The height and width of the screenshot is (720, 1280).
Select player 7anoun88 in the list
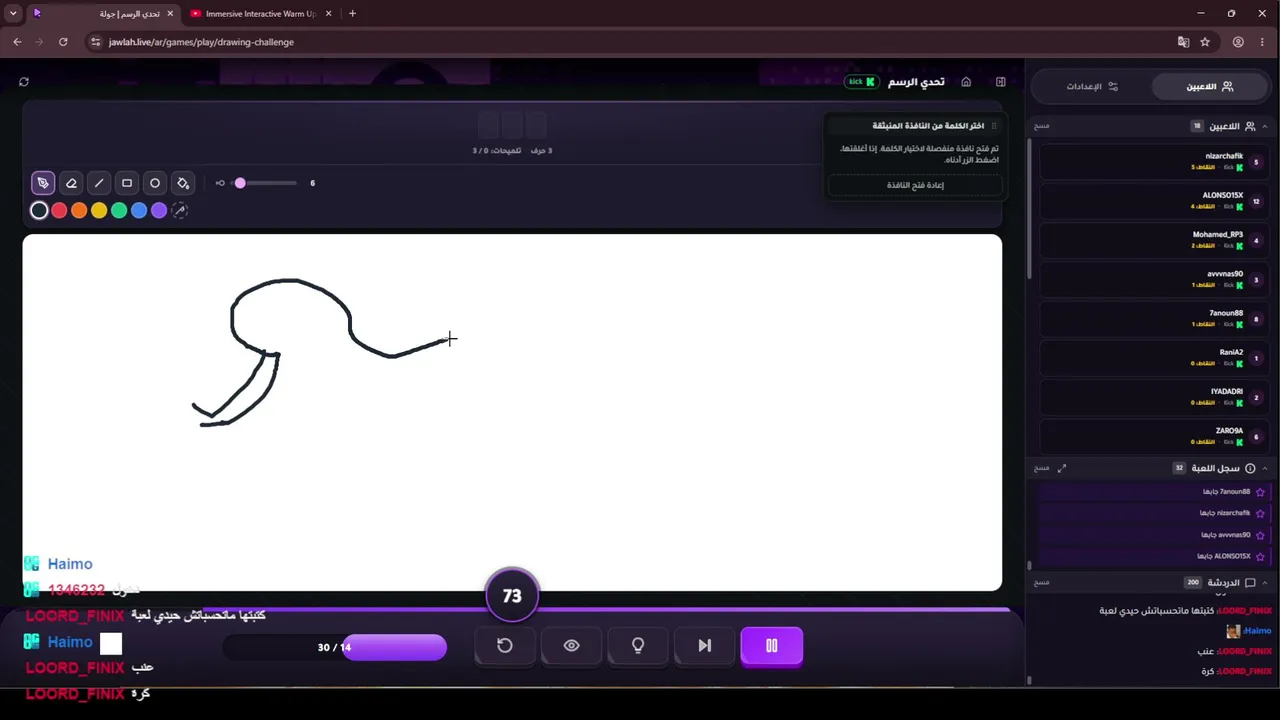click(x=1154, y=319)
